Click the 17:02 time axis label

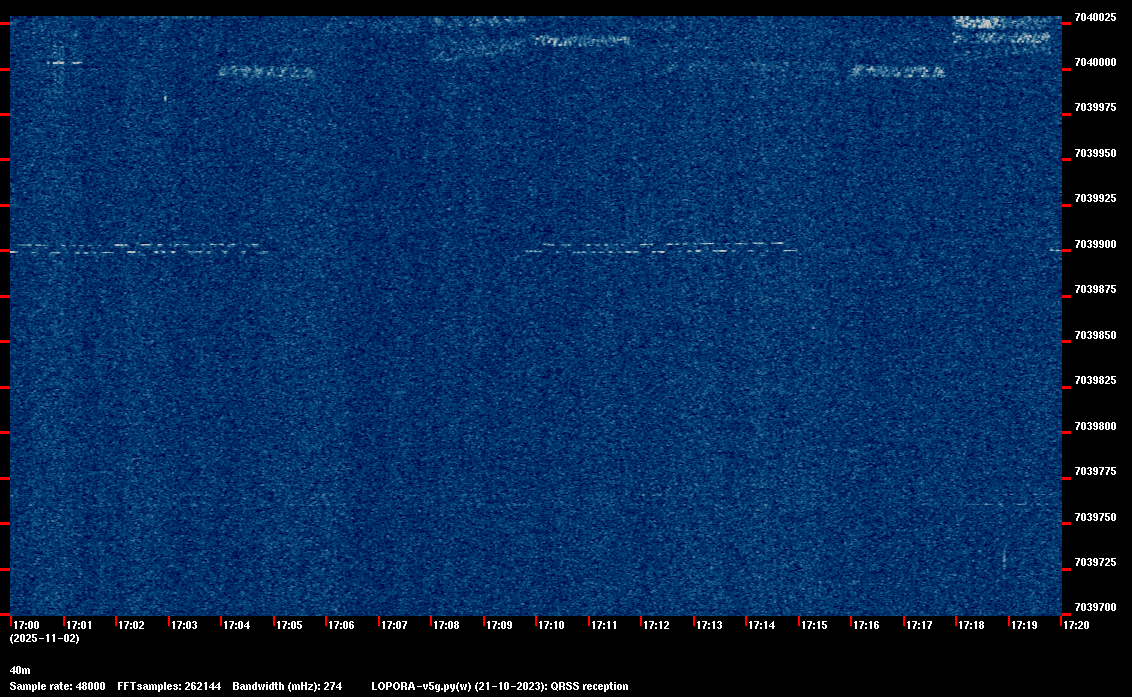[131, 625]
